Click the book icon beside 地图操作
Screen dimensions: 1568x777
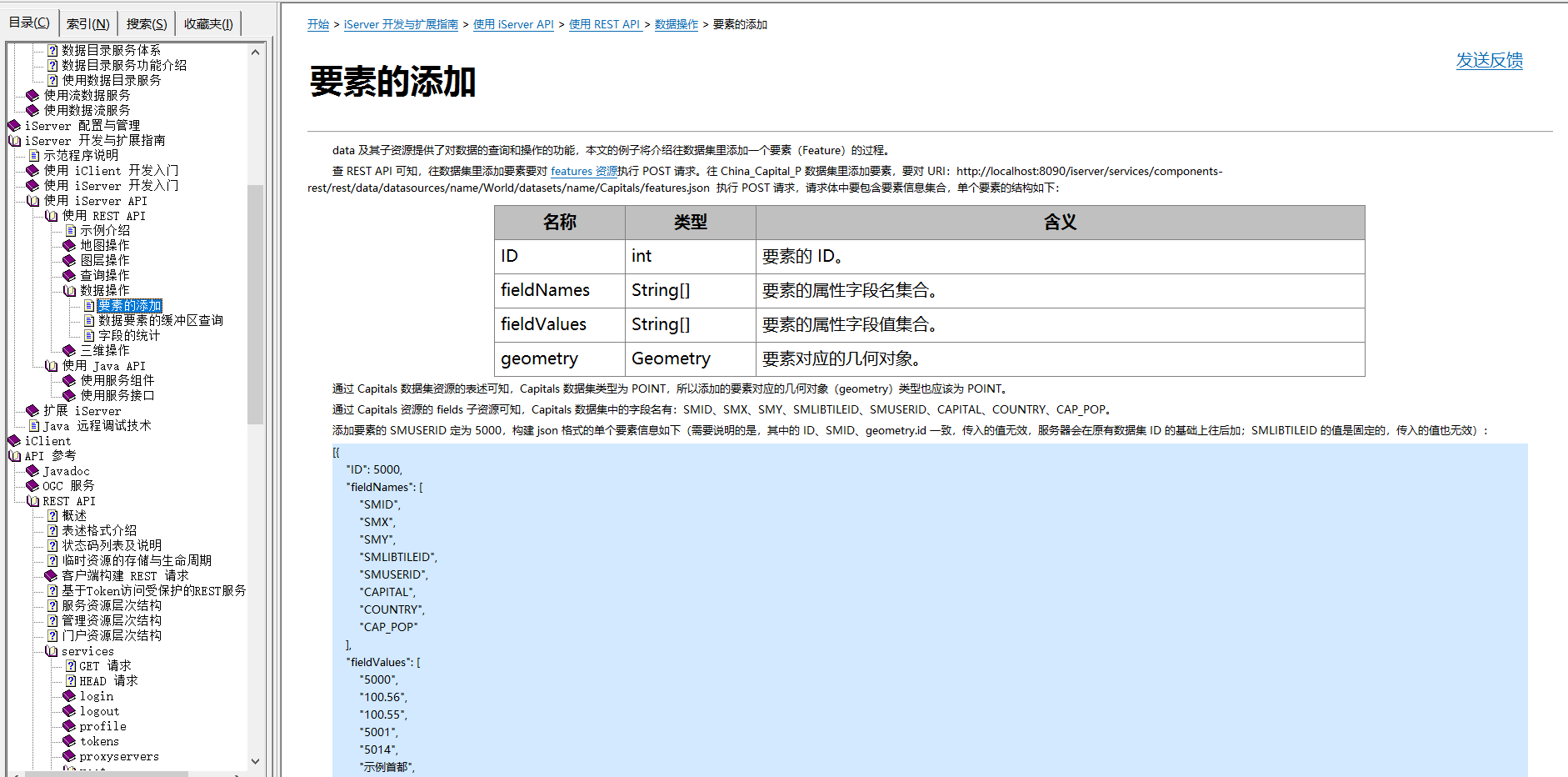point(70,246)
